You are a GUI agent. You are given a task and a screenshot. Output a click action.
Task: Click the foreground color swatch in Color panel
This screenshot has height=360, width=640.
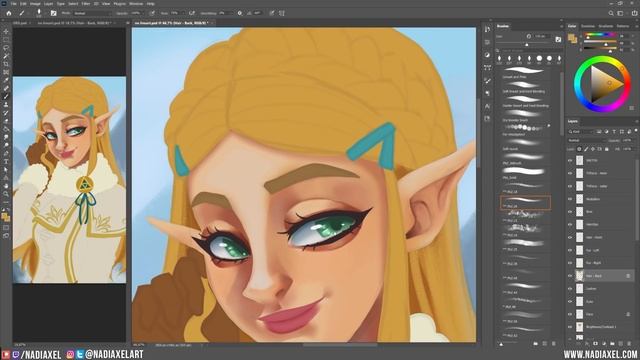(571, 38)
